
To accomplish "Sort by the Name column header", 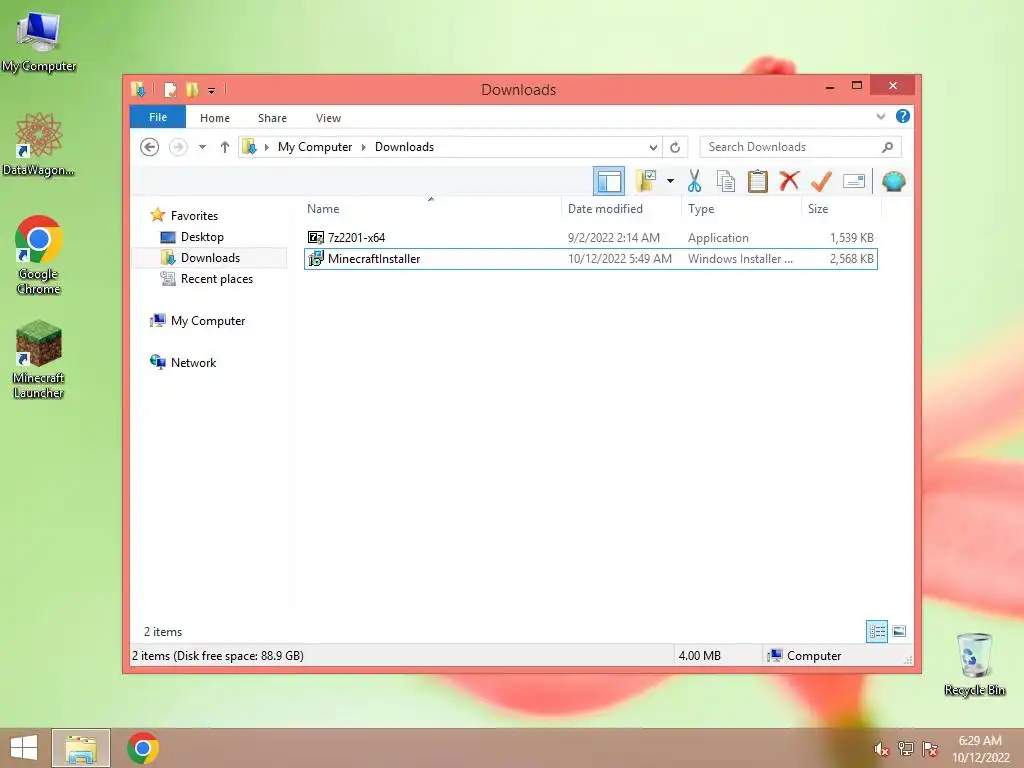I will 323,209.
